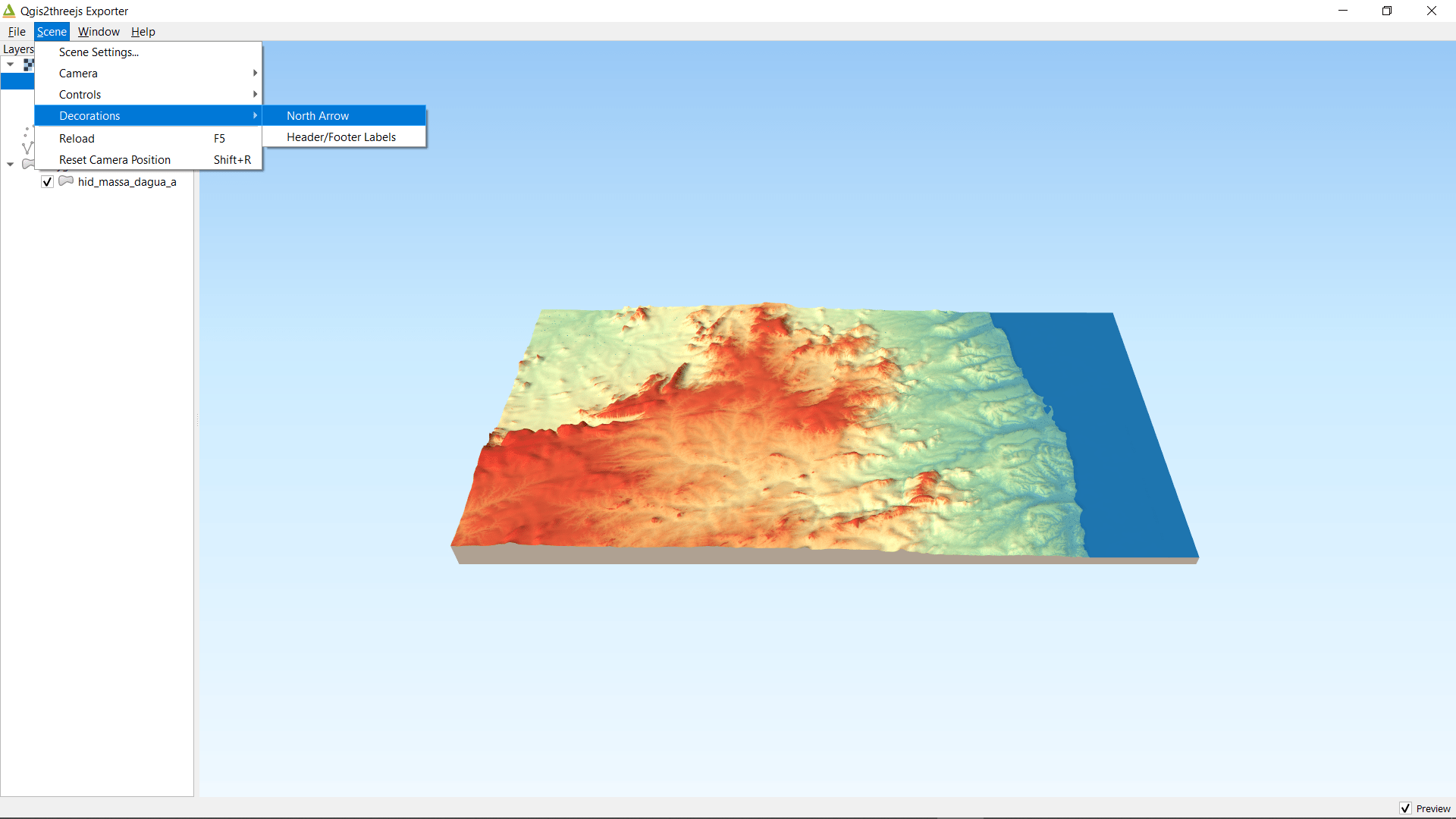Collapse the DEM group in the layer tree

coord(11,64)
